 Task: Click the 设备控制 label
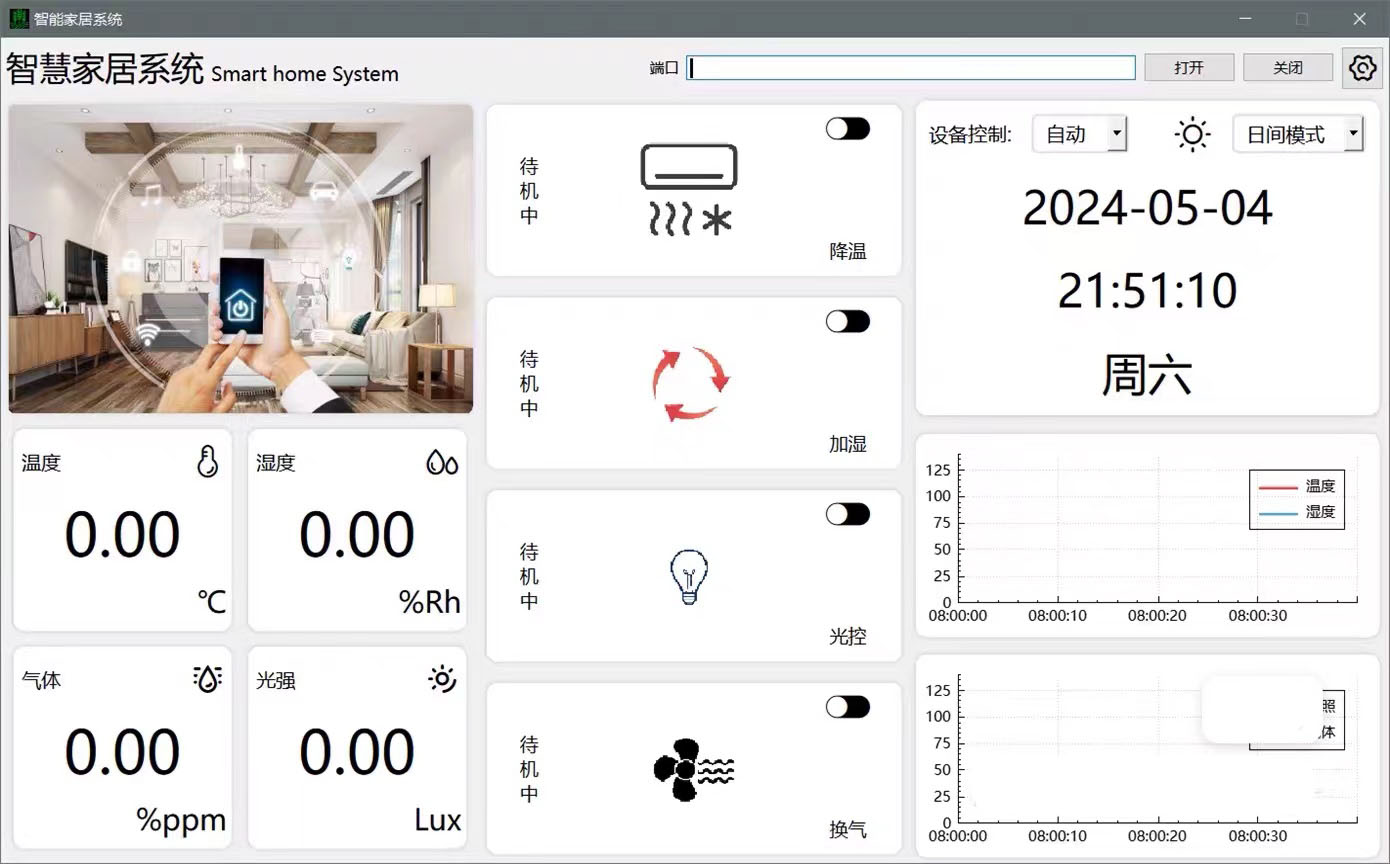pos(970,135)
